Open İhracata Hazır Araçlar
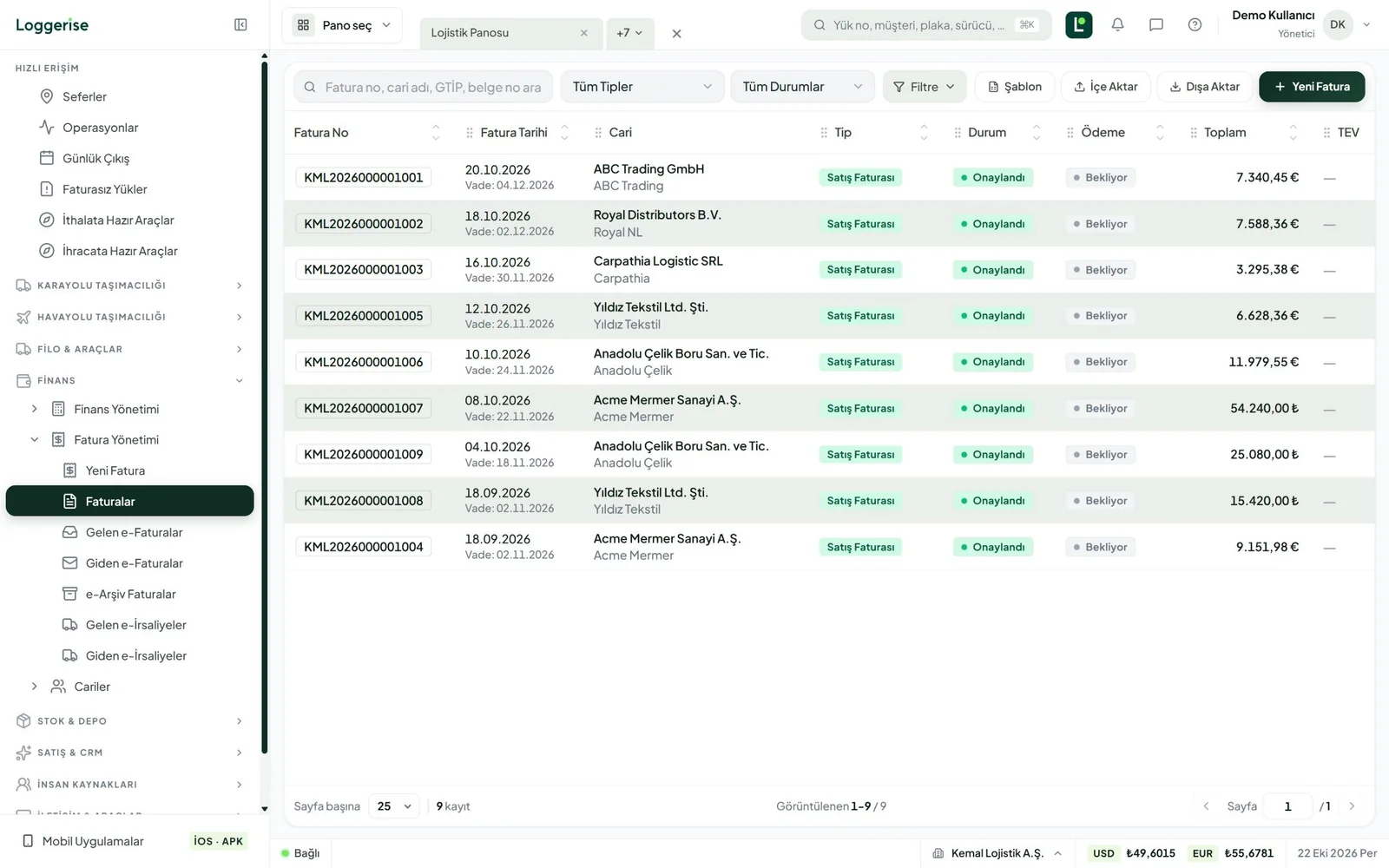 (x=120, y=251)
